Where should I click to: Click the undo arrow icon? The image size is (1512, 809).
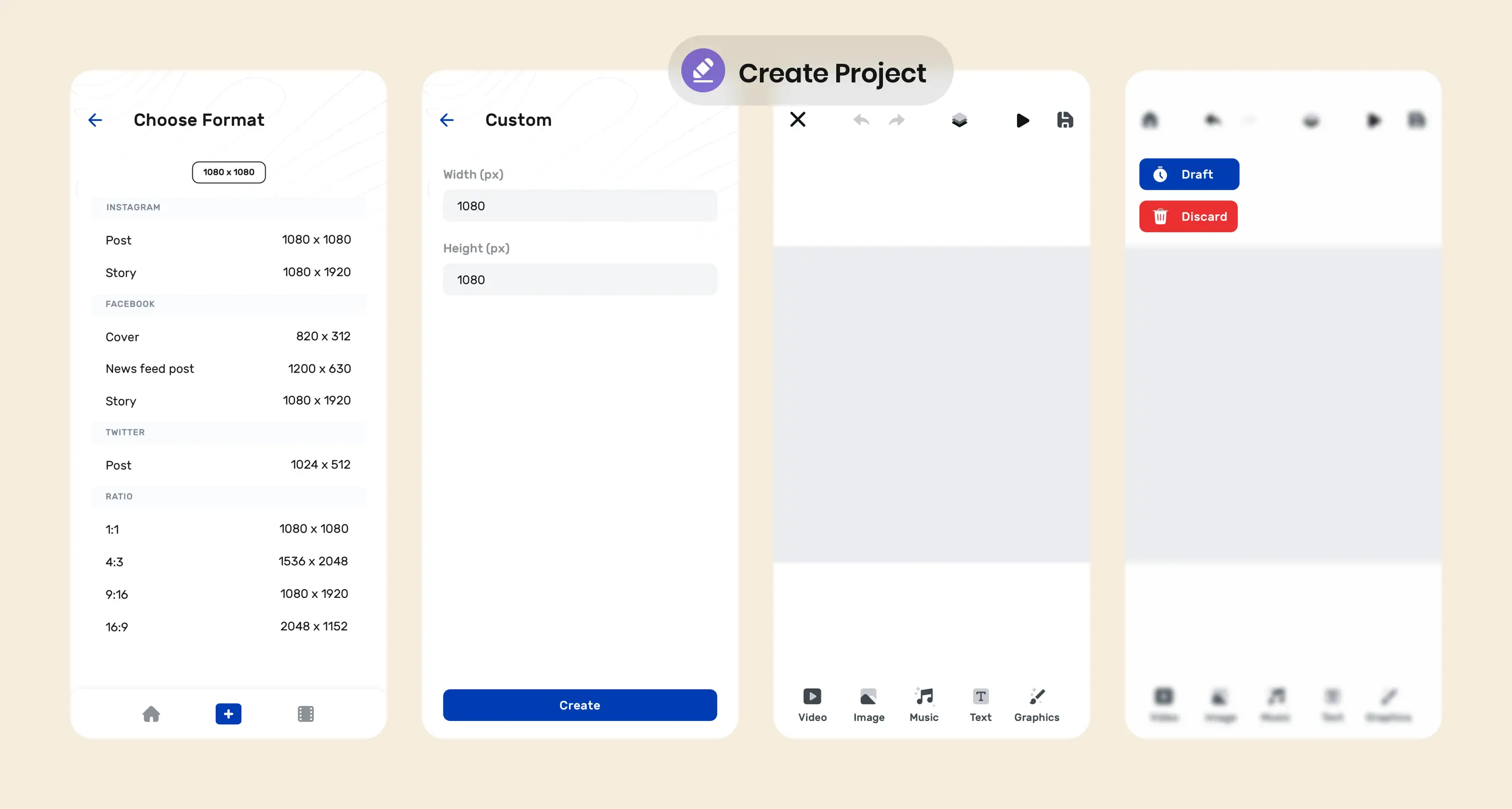(x=861, y=120)
